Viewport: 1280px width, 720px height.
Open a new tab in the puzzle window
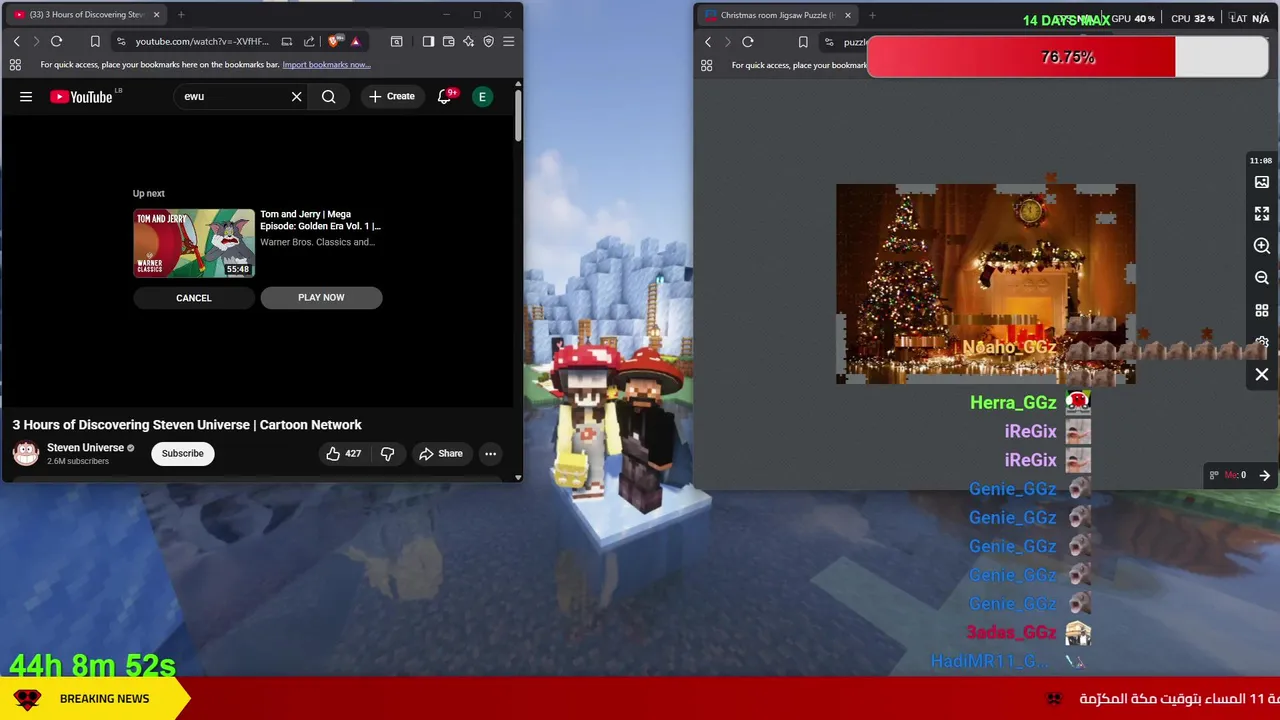click(x=872, y=15)
